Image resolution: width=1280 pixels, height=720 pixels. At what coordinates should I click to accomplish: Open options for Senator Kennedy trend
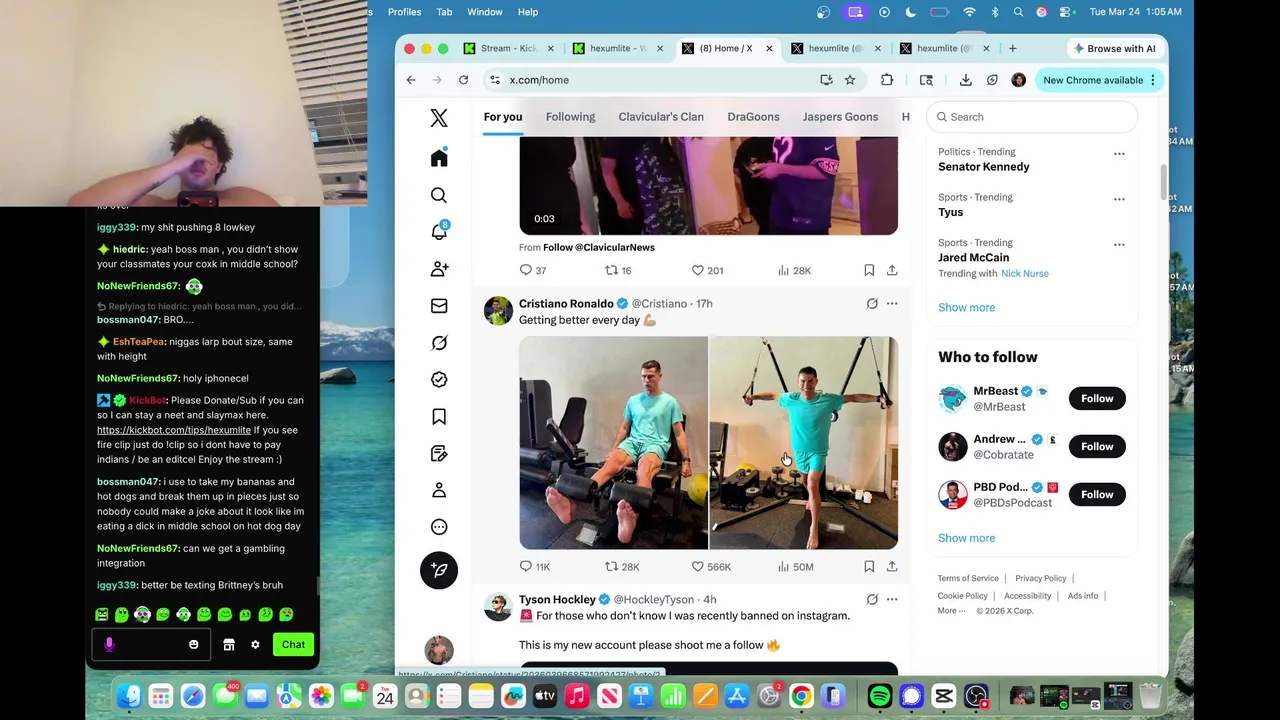click(x=1119, y=154)
